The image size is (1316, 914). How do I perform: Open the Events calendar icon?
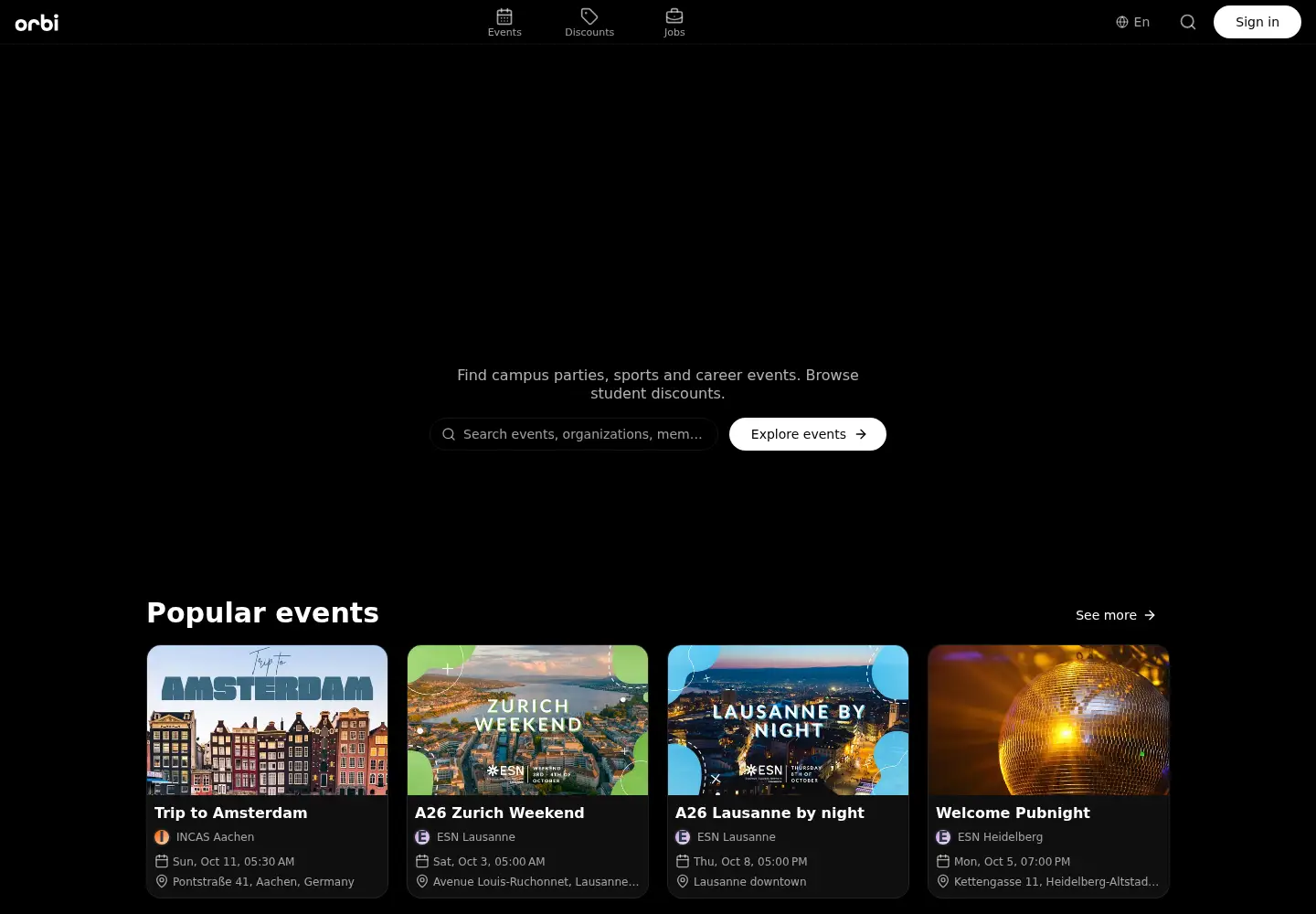(504, 16)
